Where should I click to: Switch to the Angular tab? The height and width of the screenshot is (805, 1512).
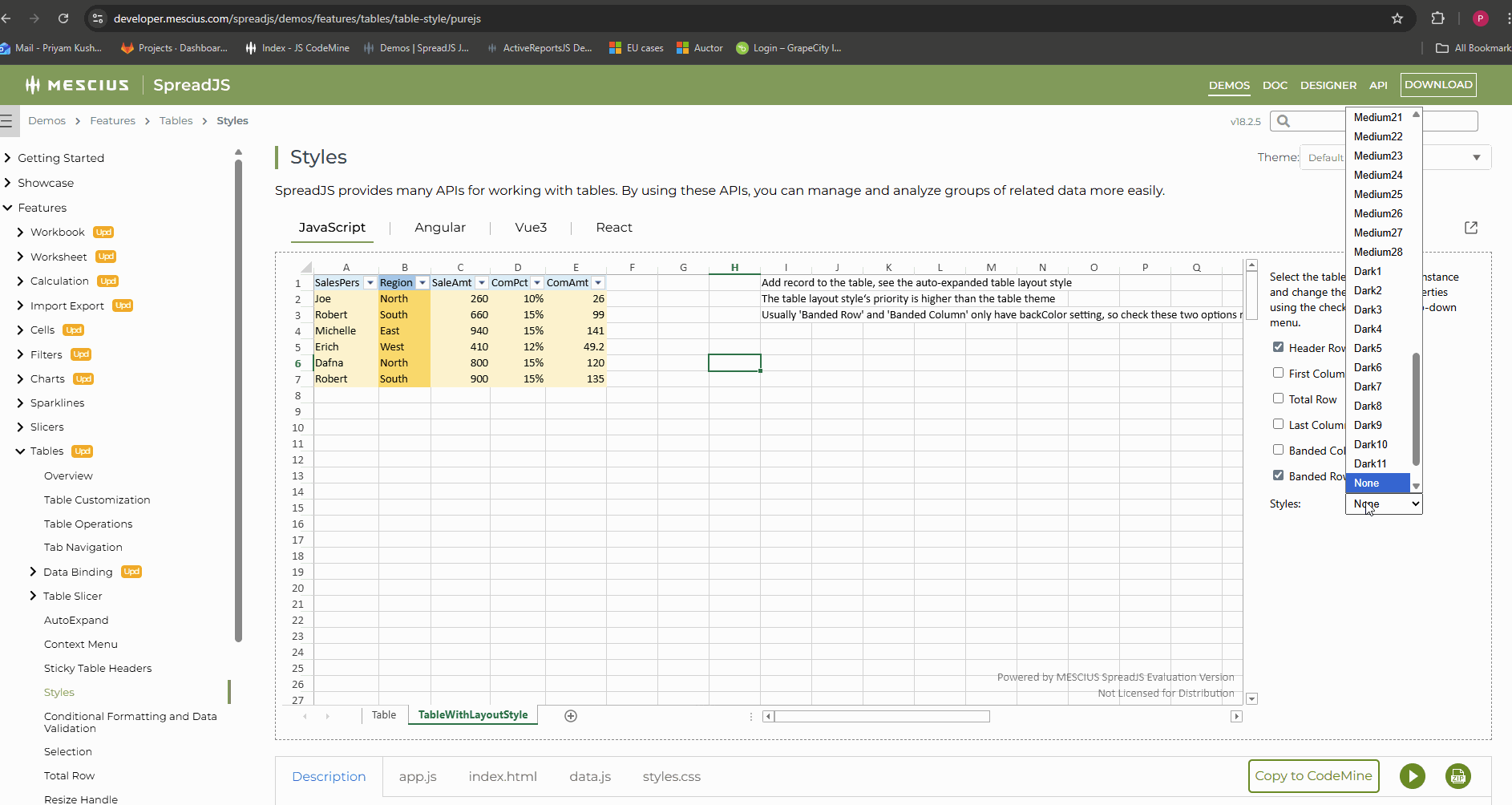(x=439, y=228)
